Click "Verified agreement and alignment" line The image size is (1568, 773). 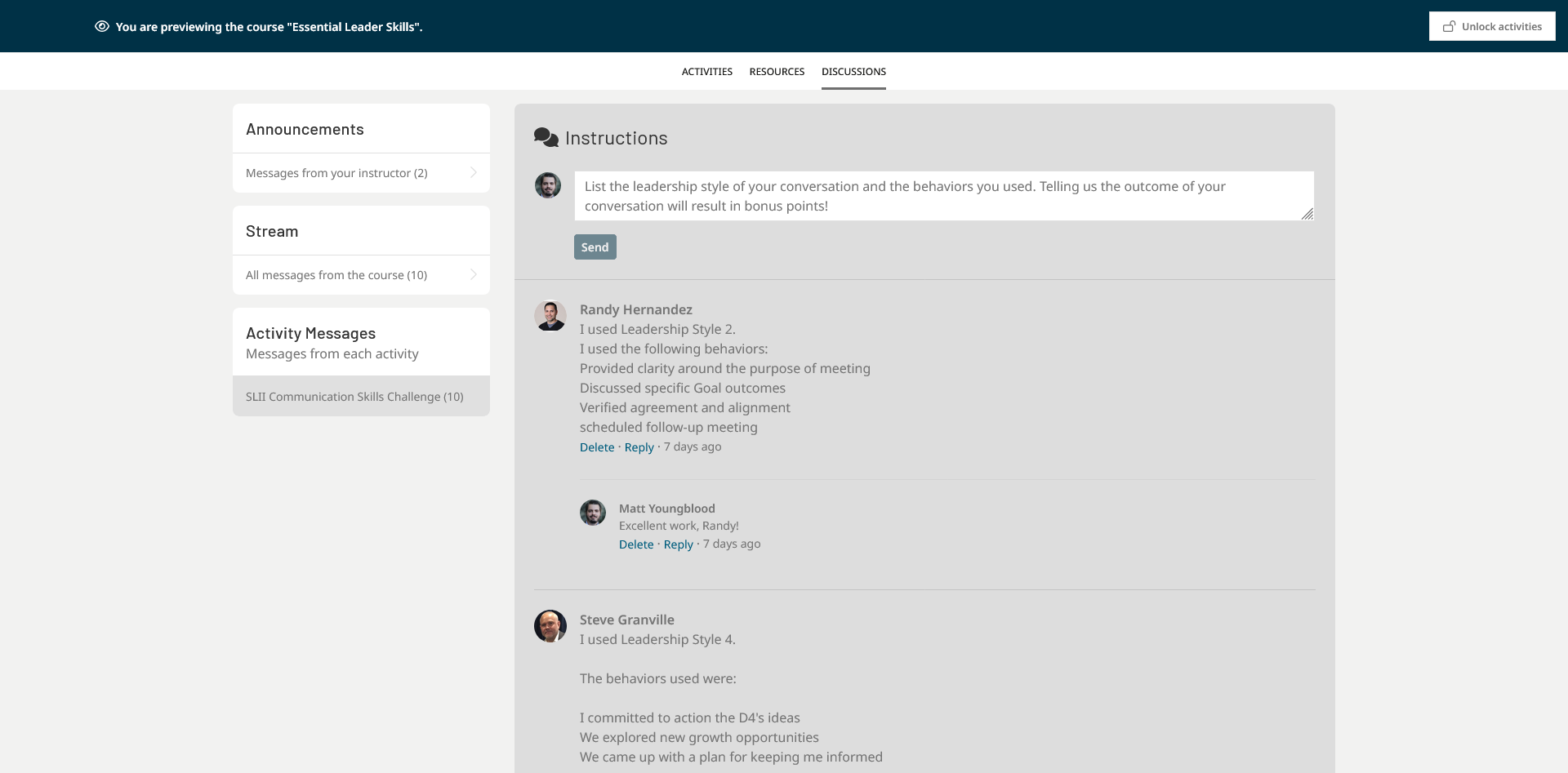click(685, 407)
